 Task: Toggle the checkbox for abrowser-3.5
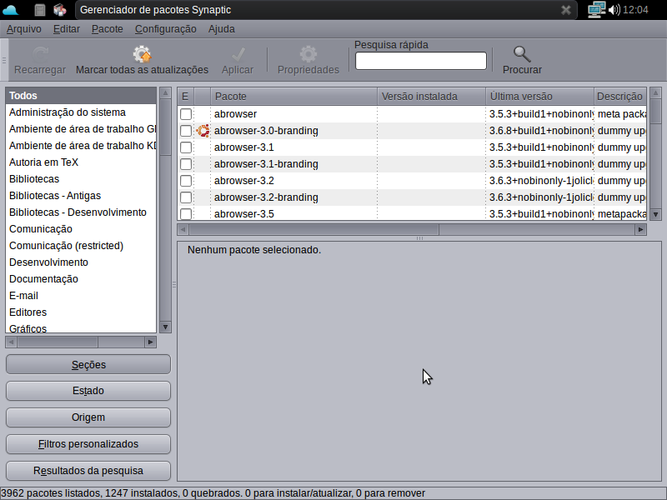[x=186, y=214]
